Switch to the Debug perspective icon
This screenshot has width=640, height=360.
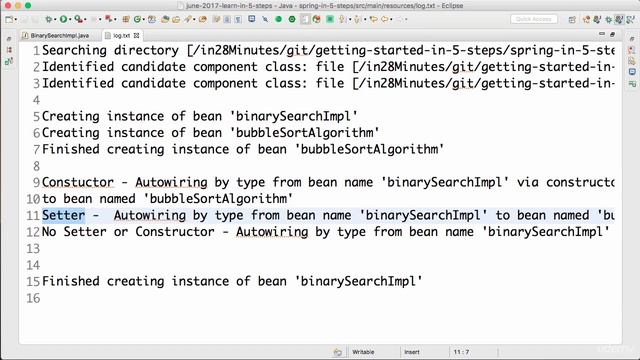pos(609,20)
